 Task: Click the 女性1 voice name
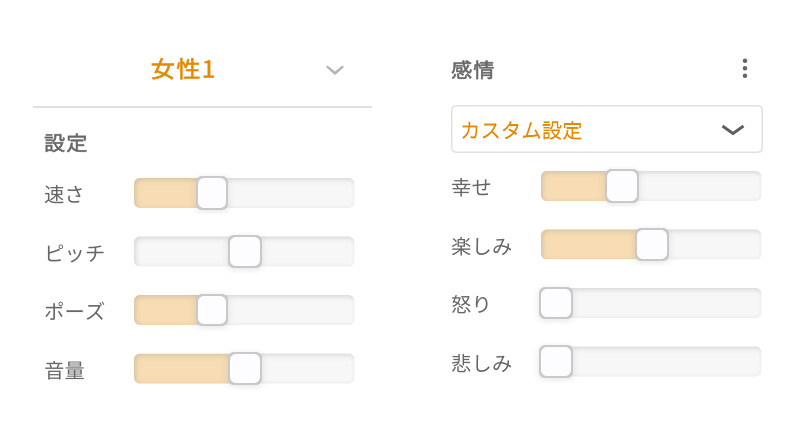pos(183,70)
